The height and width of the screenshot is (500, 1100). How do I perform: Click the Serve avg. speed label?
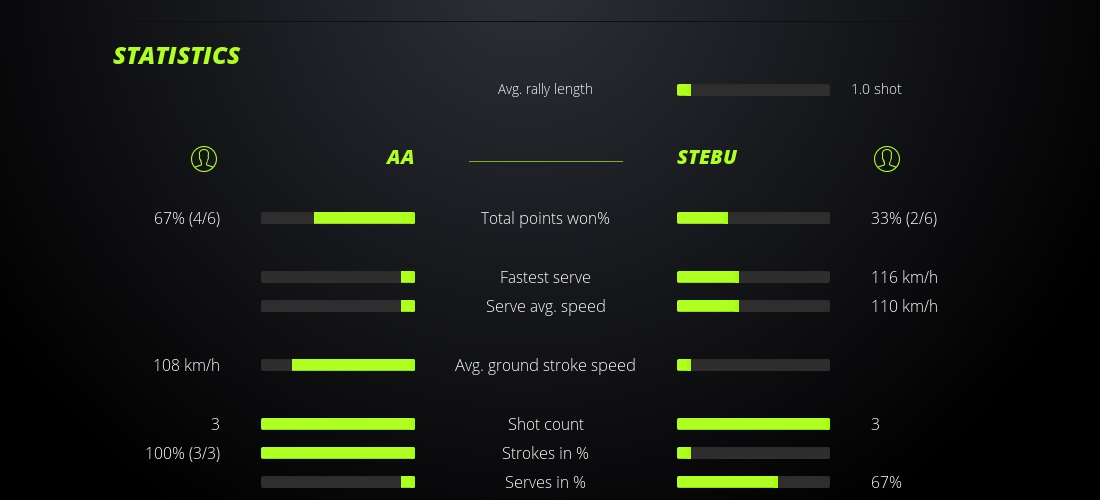click(x=545, y=306)
